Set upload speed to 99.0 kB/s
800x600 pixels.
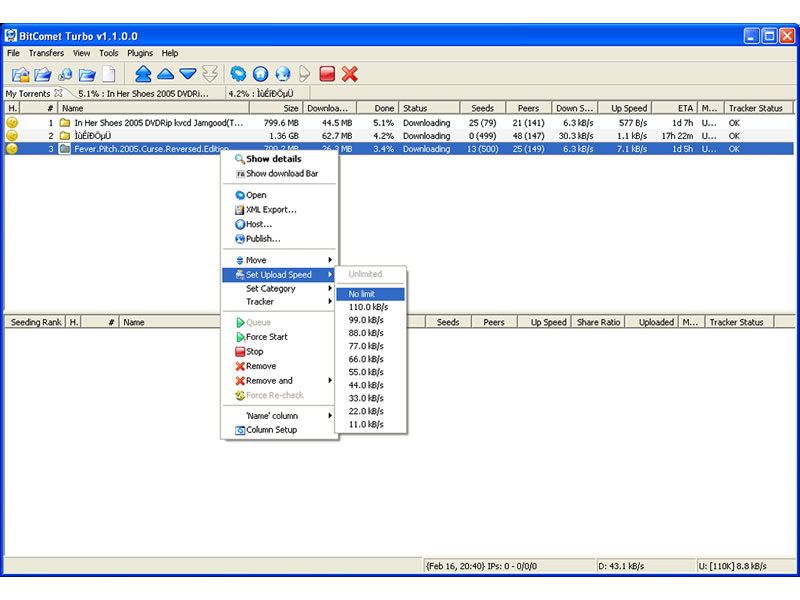coord(370,320)
